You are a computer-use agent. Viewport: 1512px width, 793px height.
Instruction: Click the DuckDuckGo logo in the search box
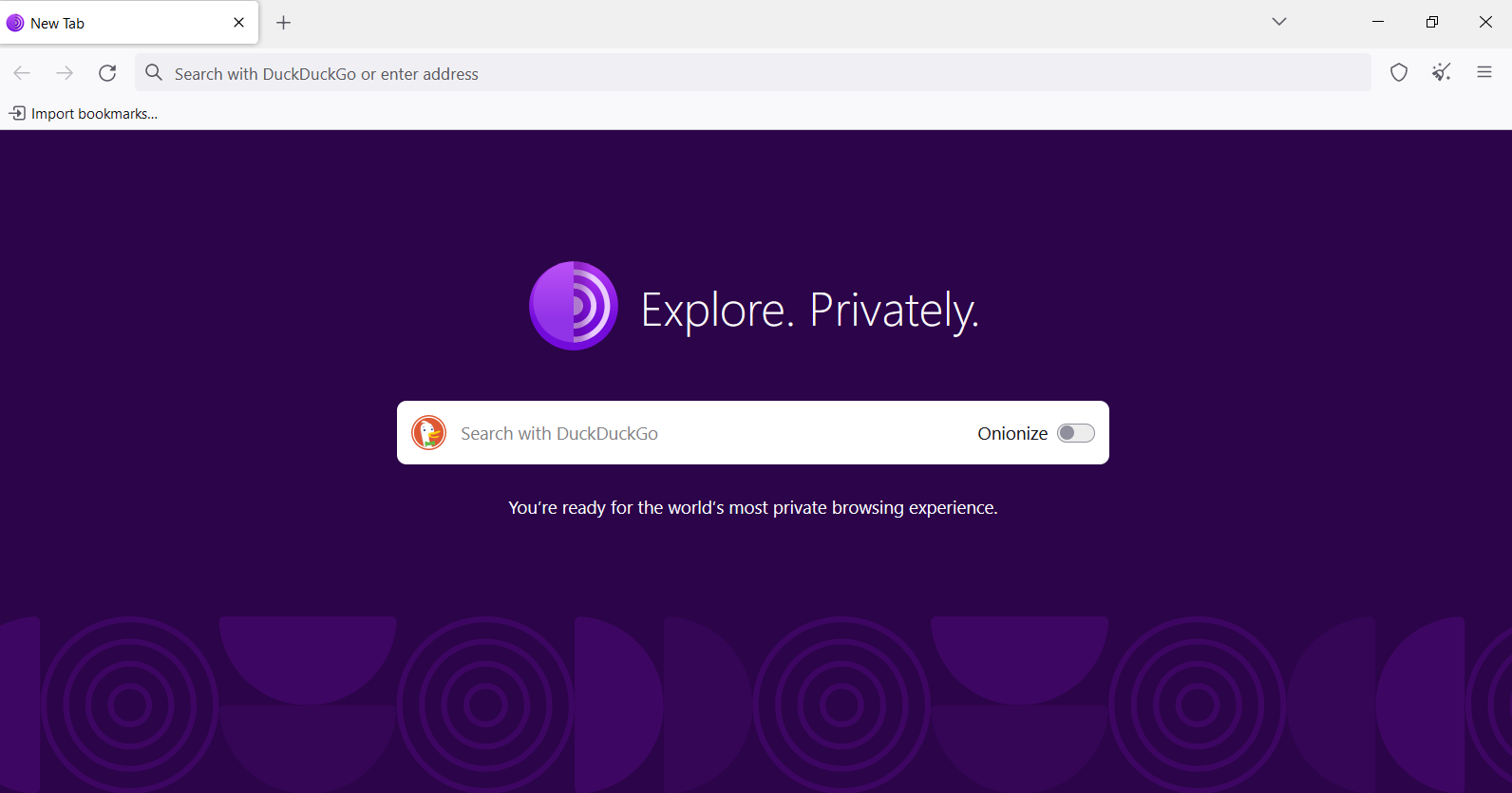click(428, 433)
